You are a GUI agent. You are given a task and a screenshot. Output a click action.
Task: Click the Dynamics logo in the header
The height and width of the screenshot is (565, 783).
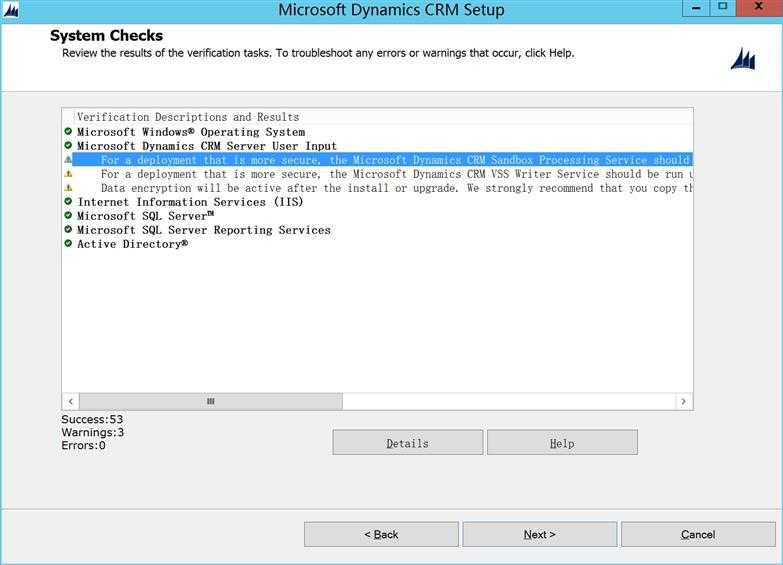pyautogui.click(x=743, y=59)
